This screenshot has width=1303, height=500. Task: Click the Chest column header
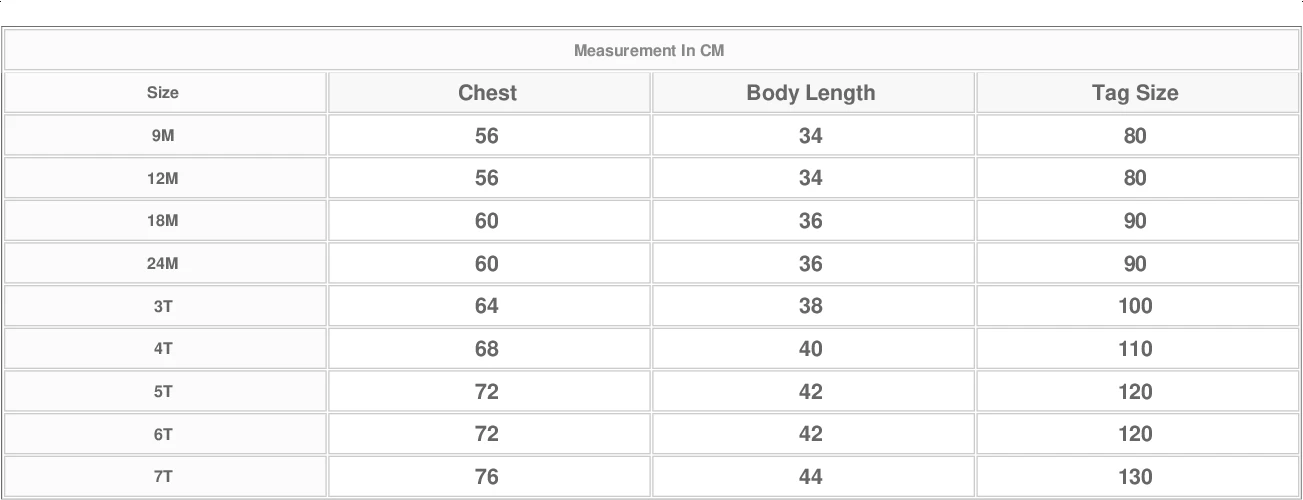tap(487, 93)
